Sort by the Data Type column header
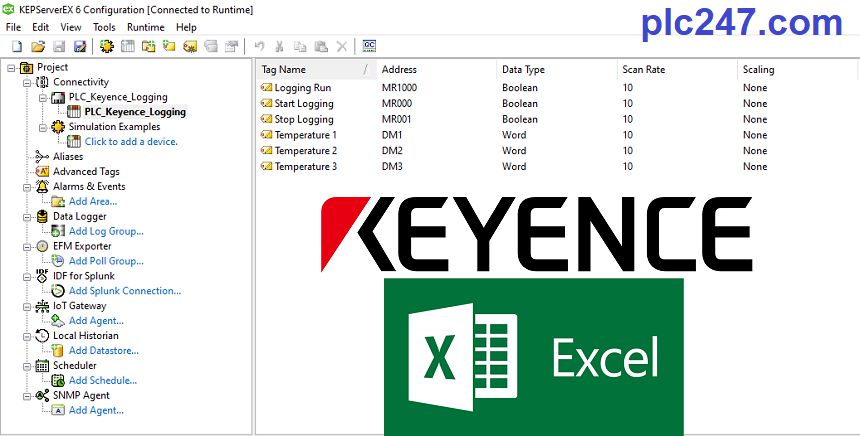The height and width of the screenshot is (436, 860). (x=557, y=70)
